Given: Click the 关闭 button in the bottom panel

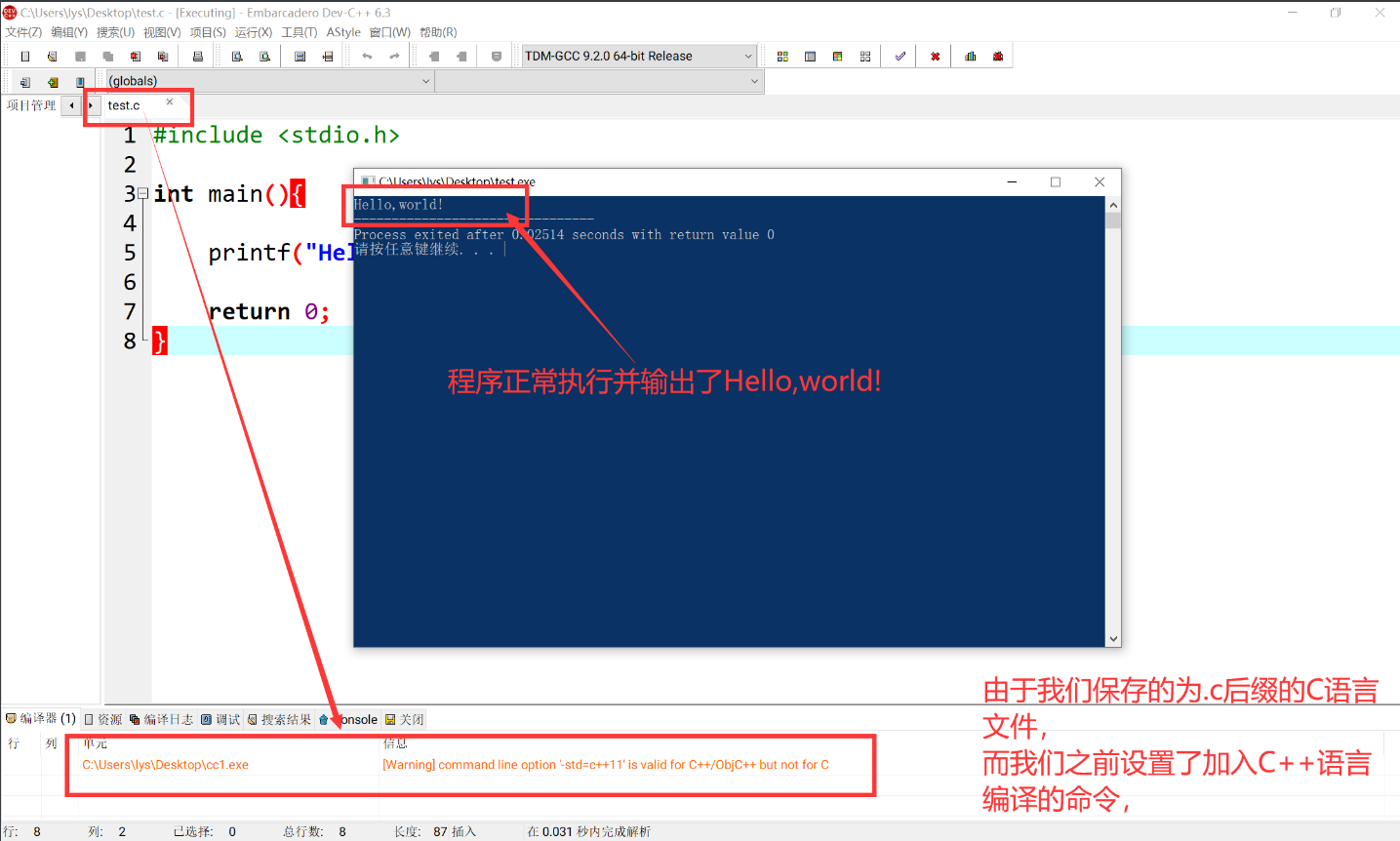Looking at the screenshot, I should coord(404,719).
